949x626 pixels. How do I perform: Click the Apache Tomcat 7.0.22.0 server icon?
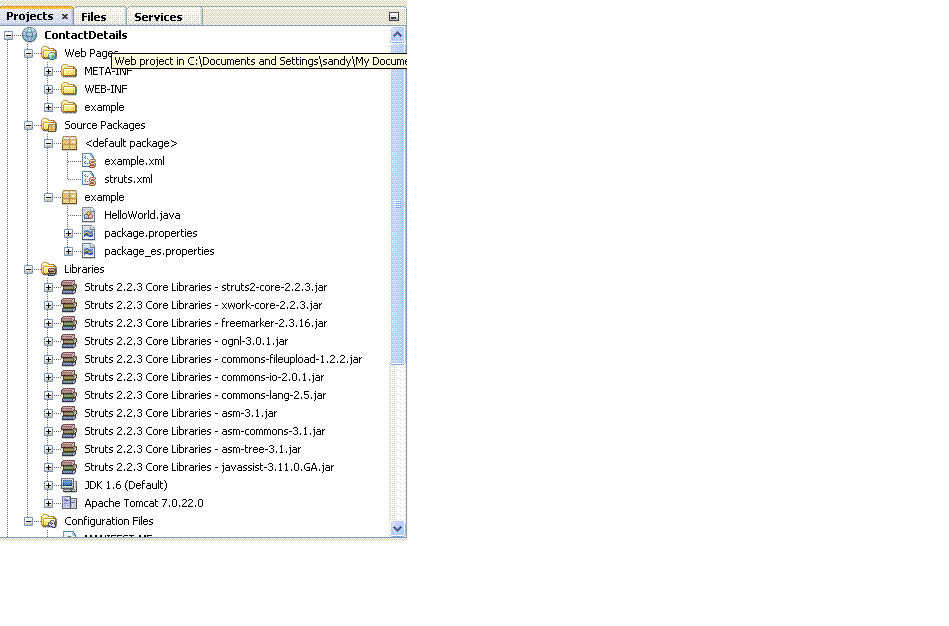[69, 503]
